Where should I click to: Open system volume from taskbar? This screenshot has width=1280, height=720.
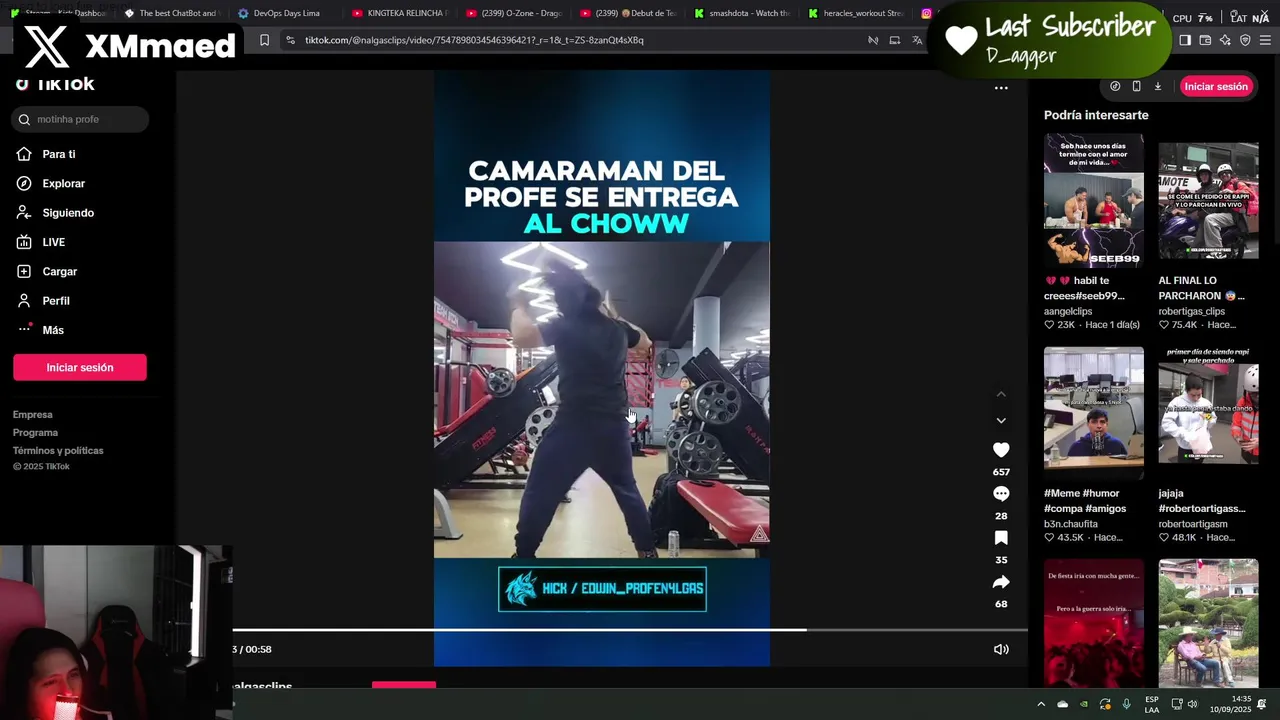tap(1192, 704)
